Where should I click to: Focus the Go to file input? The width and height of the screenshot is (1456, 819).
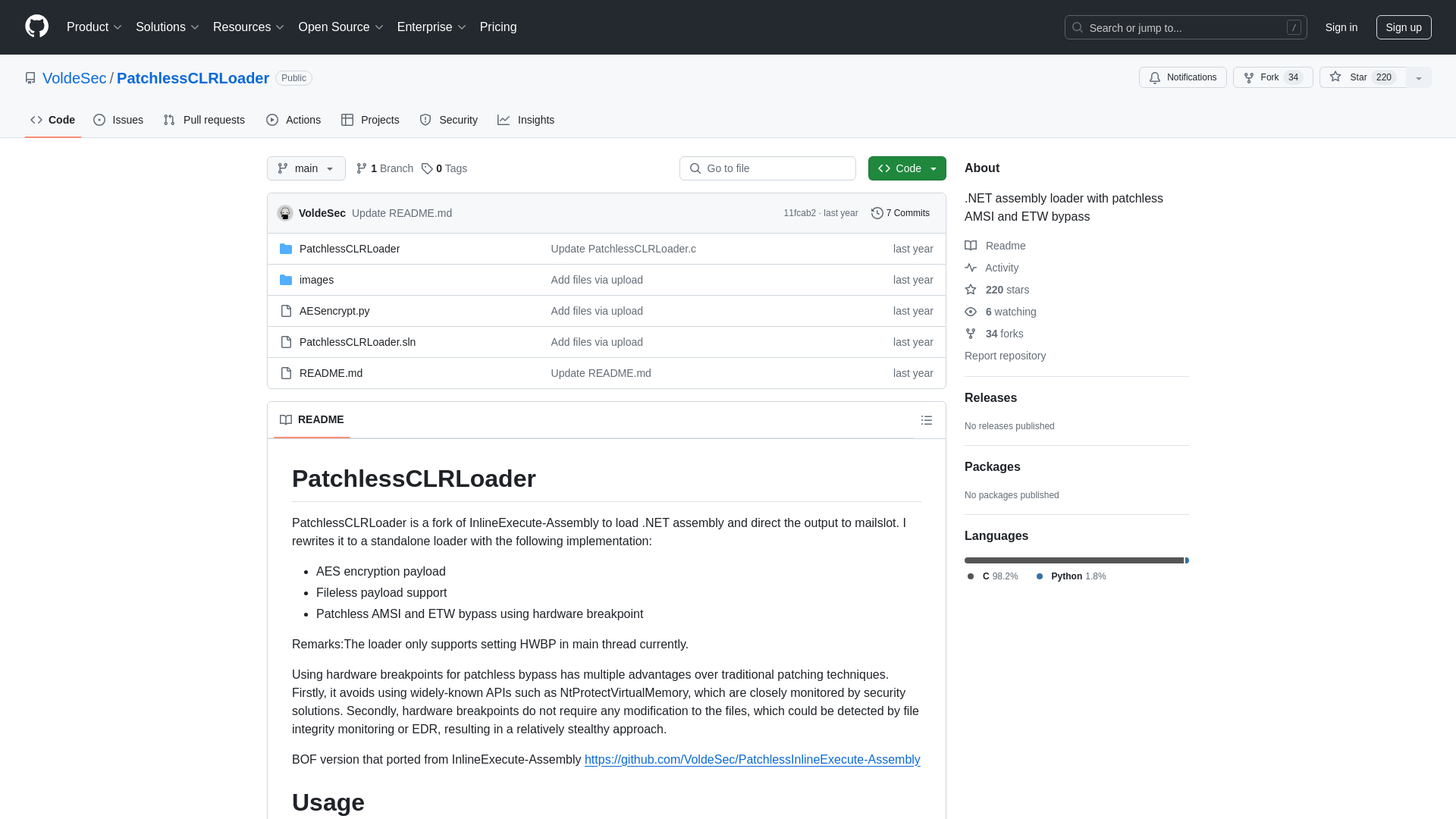(767, 168)
